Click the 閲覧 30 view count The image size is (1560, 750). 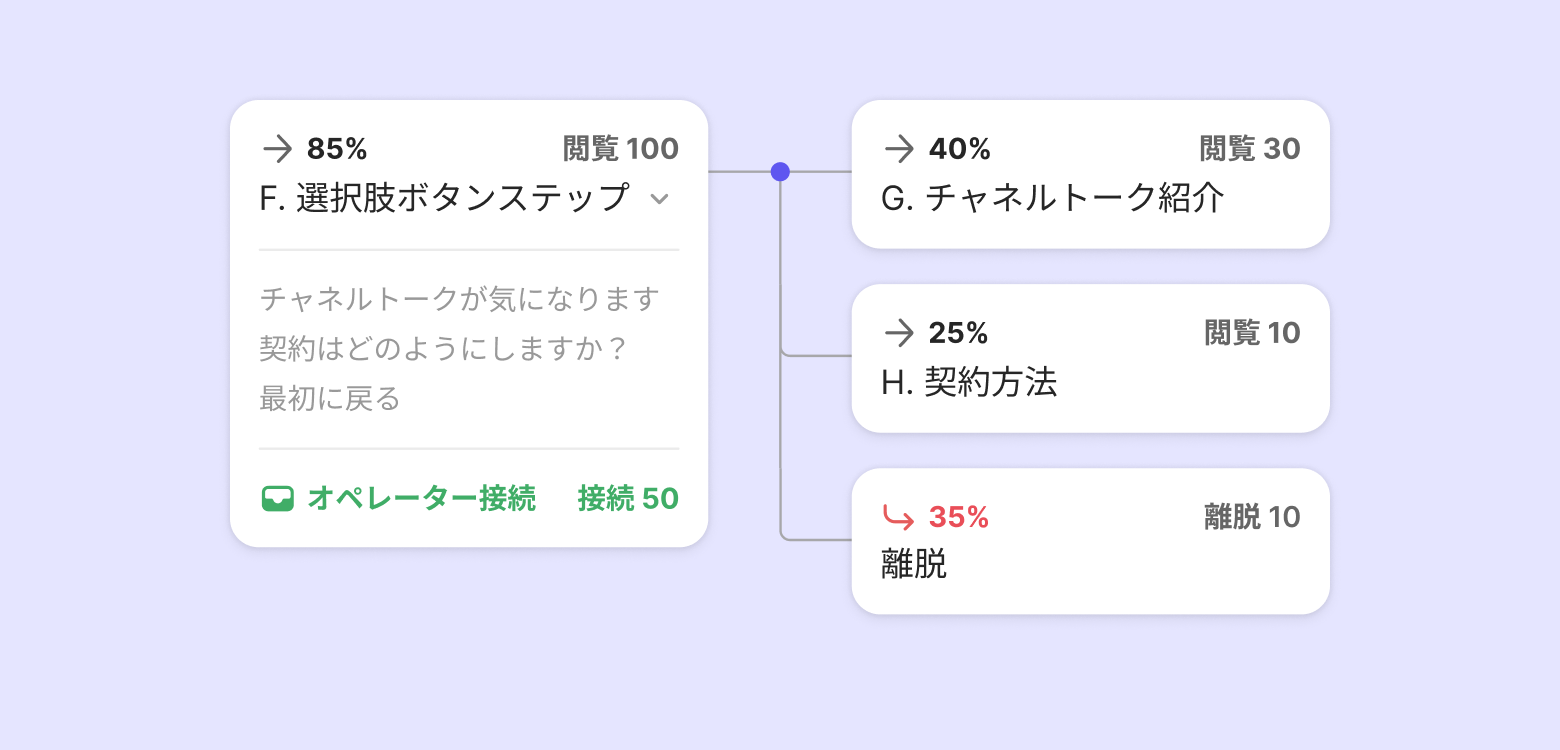(1250, 149)
